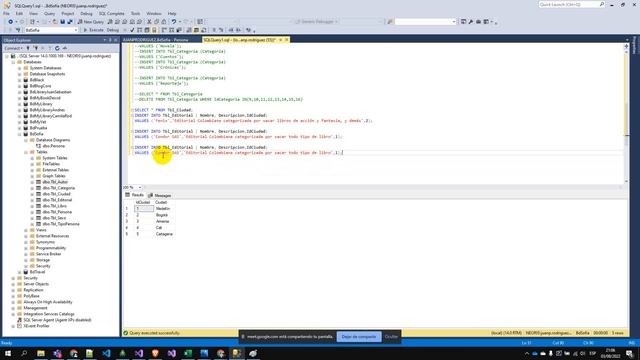This screenshot has width=640, height=360.
Task: Expand the System Databases folder
Action: click(20, 68)
